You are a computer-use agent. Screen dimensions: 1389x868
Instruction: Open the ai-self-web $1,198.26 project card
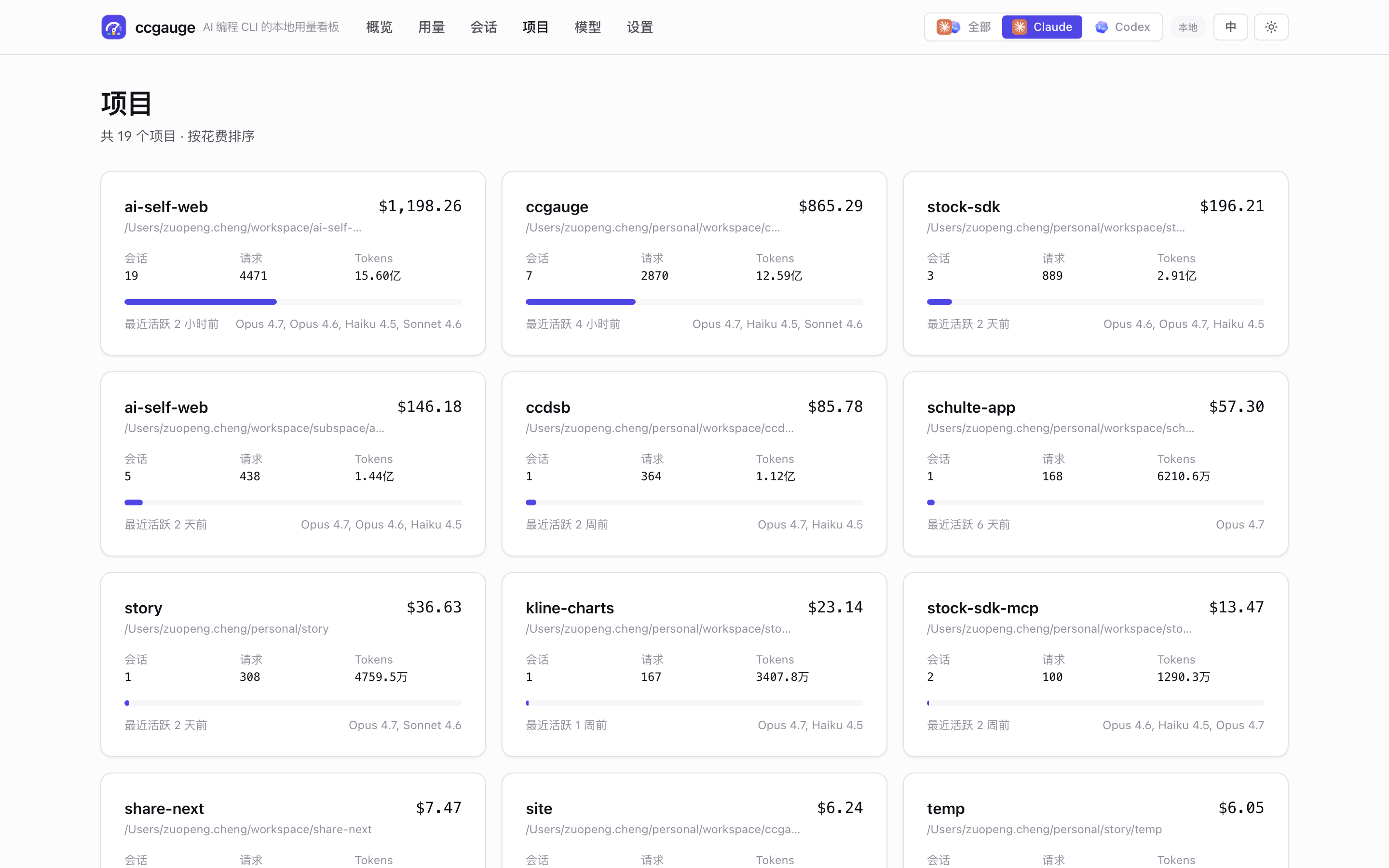coord(293,263)
